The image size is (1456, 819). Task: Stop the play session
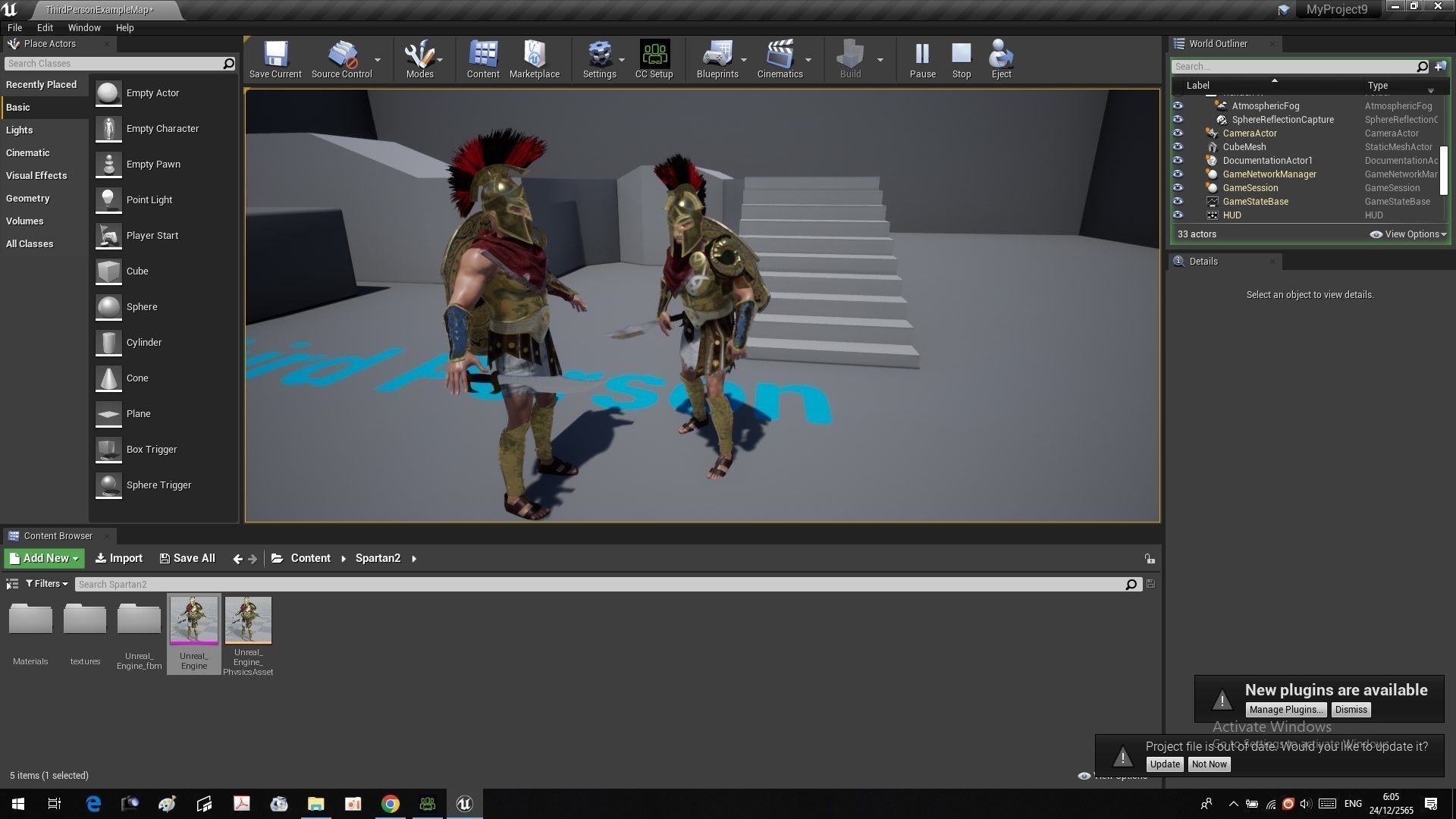pos(962,59)
